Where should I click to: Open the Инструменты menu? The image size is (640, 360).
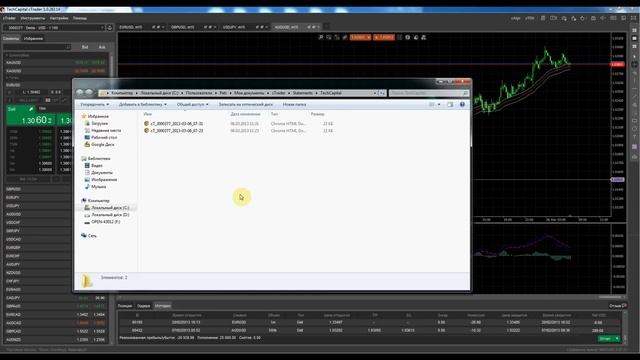pos(33,18)
